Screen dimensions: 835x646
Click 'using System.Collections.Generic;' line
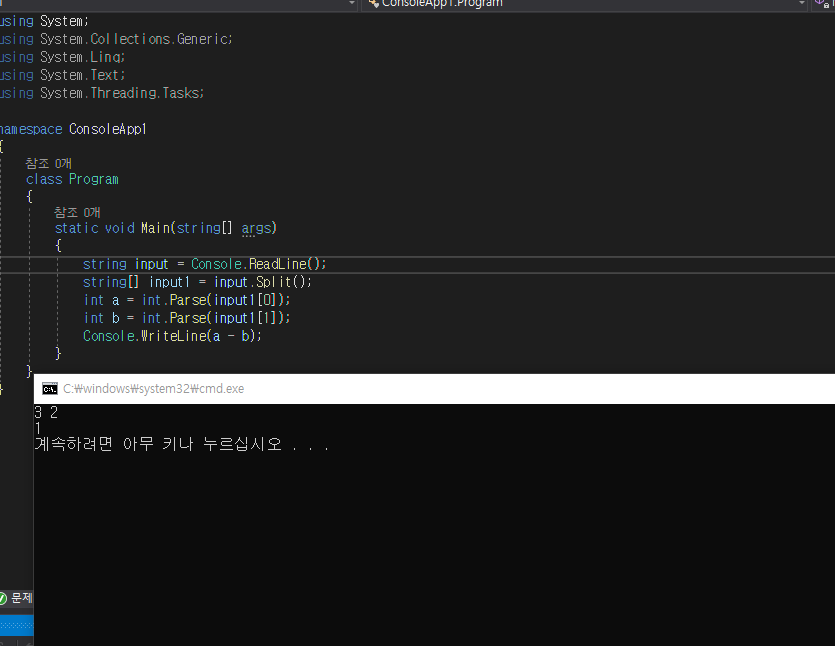(116, 39)
